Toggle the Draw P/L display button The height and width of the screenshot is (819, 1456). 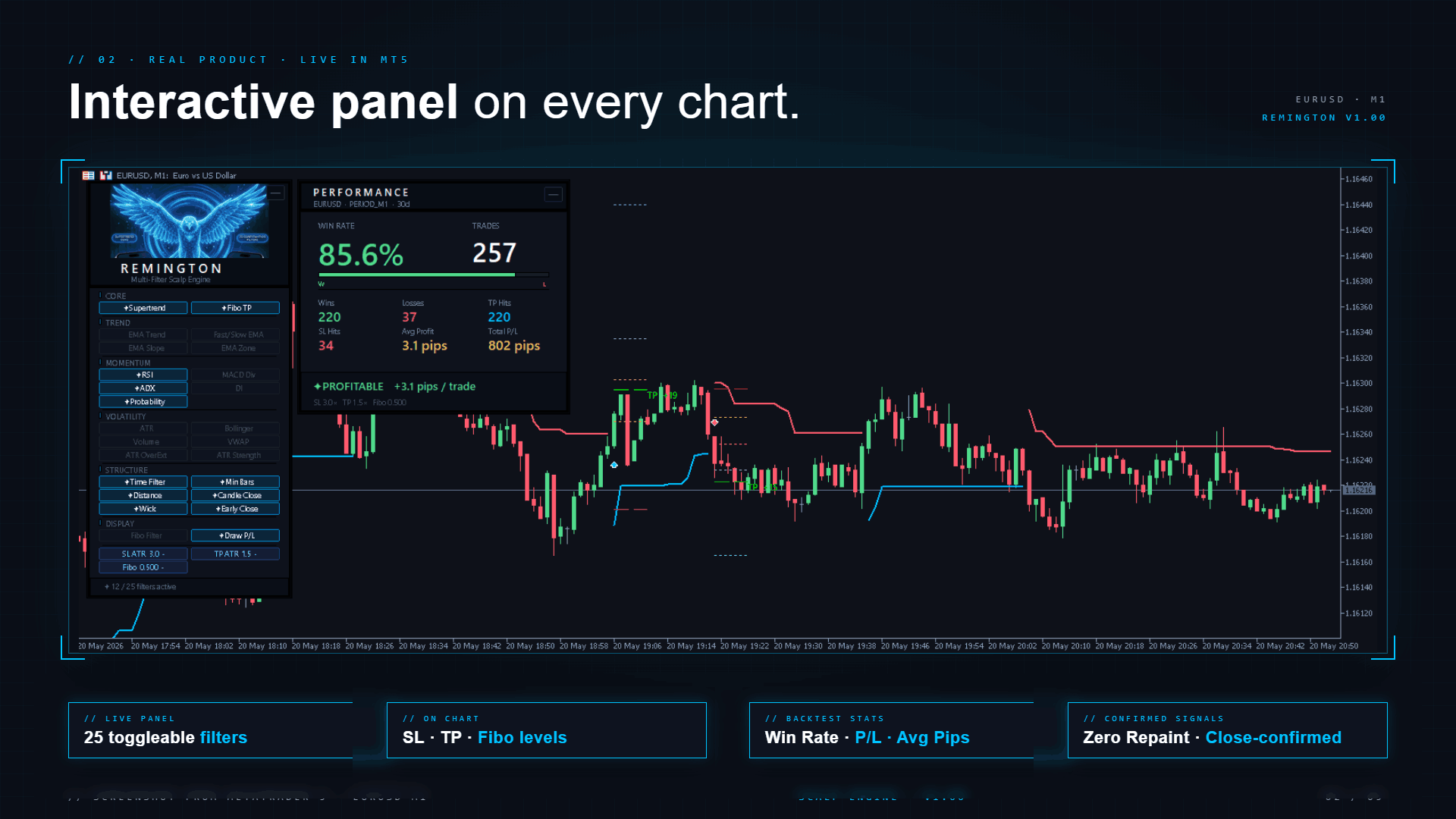[235, 535]
